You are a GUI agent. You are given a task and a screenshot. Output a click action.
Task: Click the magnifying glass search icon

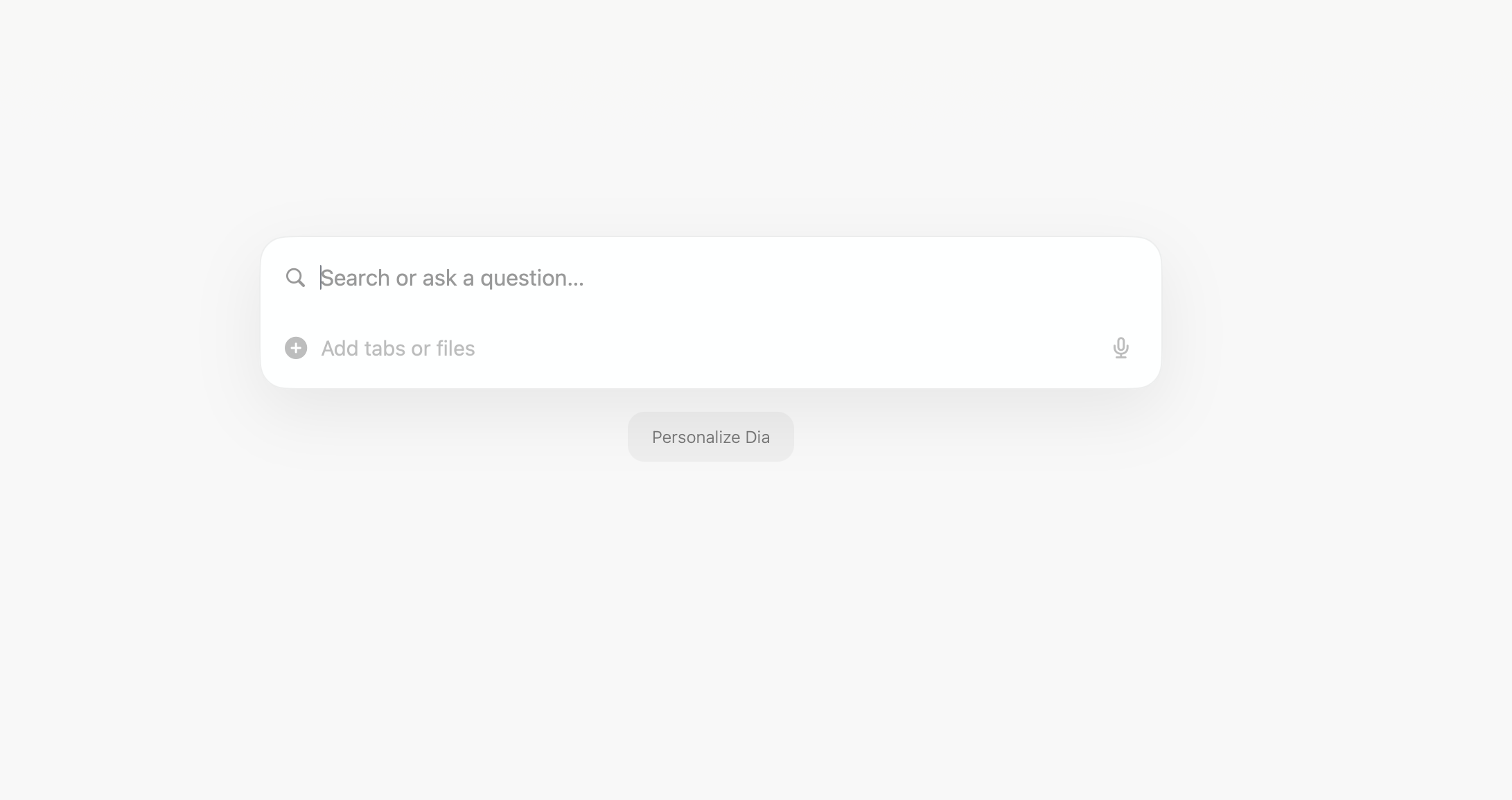pyautogui.click(x=296, y=278)
